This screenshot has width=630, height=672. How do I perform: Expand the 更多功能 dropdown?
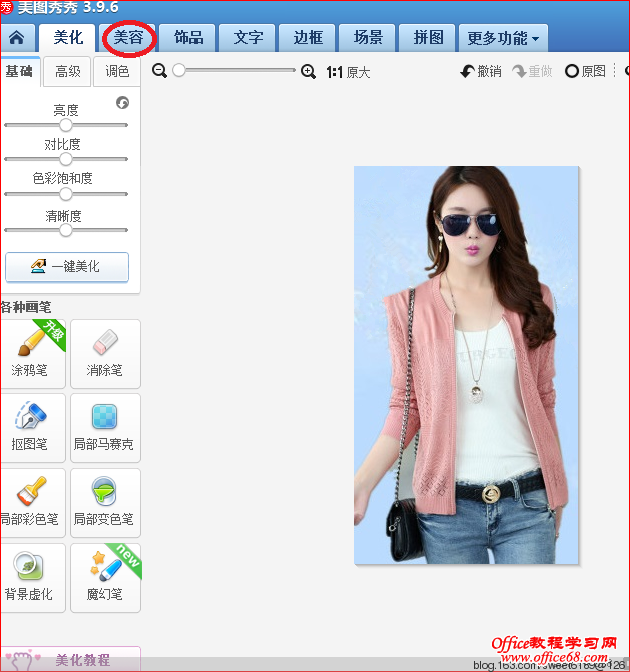[503, 38]
